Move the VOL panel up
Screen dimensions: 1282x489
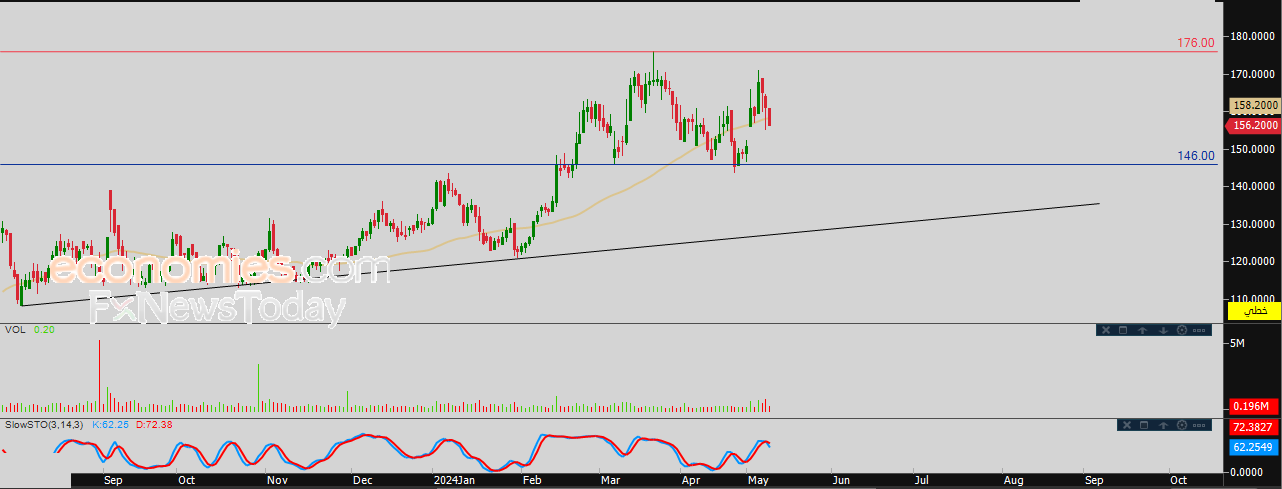pos(1143,330)
